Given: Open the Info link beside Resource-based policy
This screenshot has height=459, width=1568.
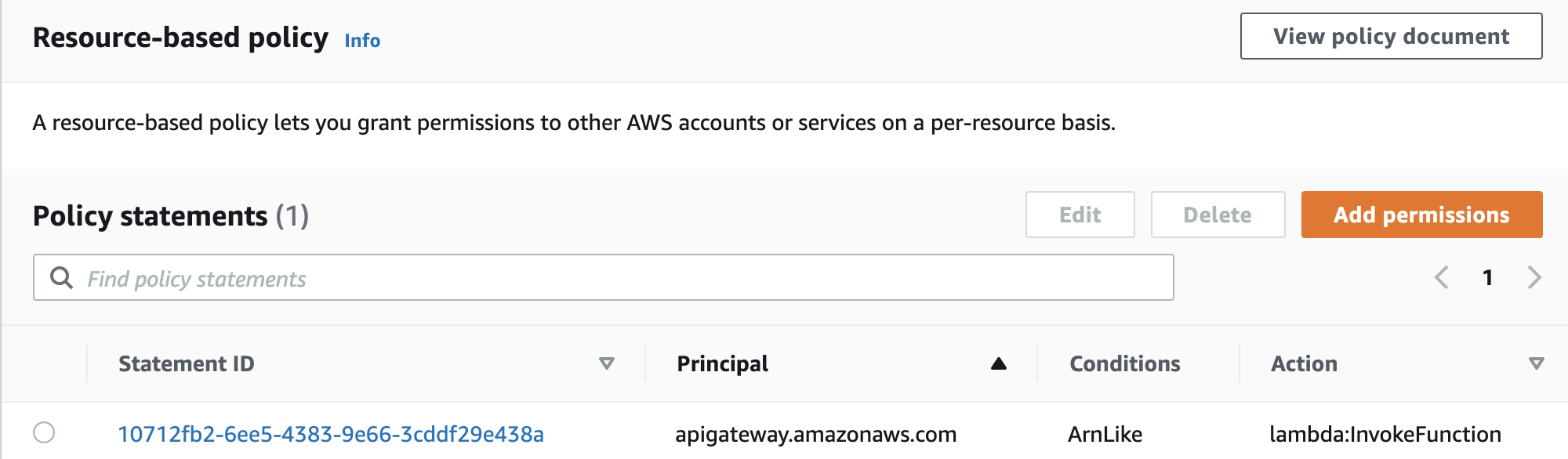Looking at the screenshot, I should 362,41.
